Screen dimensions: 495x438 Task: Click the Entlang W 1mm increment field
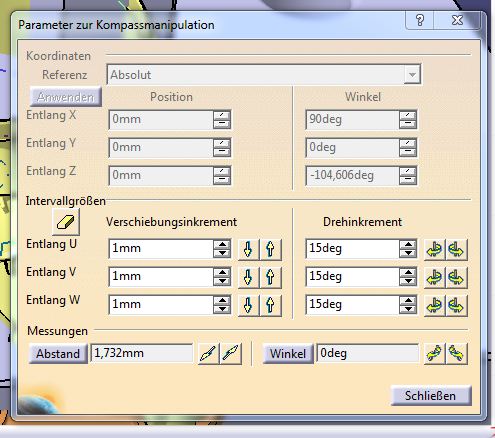click(x=161, y=305)
